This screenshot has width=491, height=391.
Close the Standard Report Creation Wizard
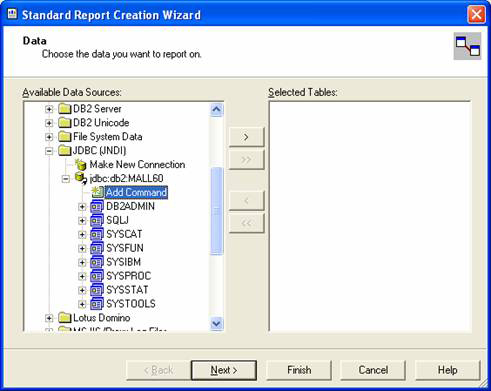click(476, 14)
